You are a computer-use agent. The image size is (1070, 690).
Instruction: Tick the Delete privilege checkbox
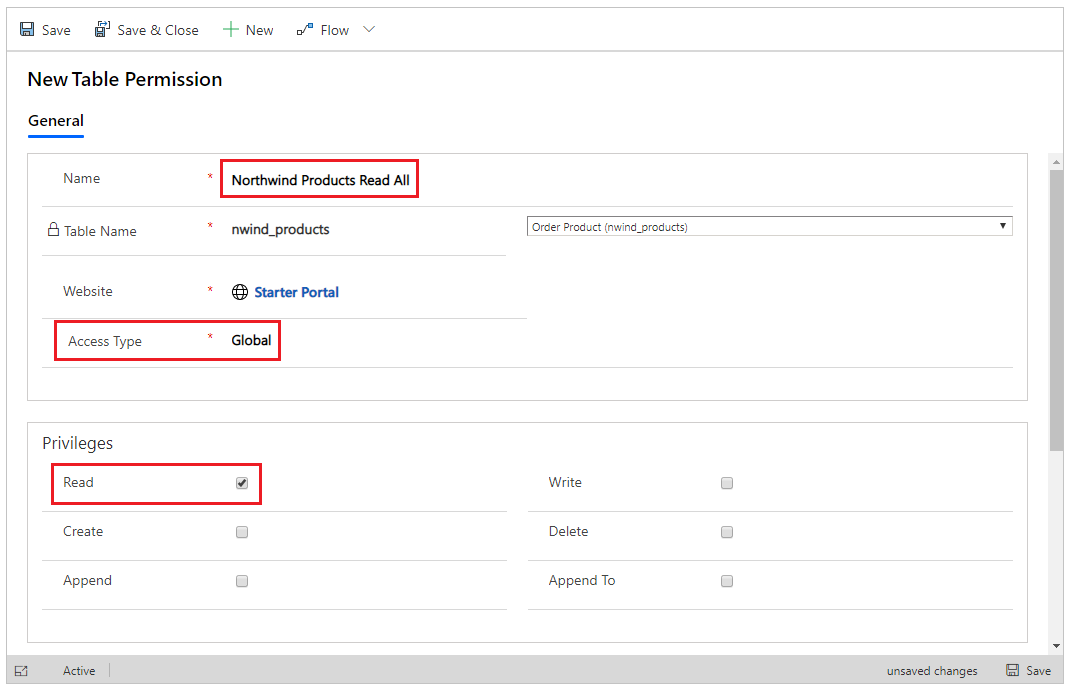tap(727, 532)
